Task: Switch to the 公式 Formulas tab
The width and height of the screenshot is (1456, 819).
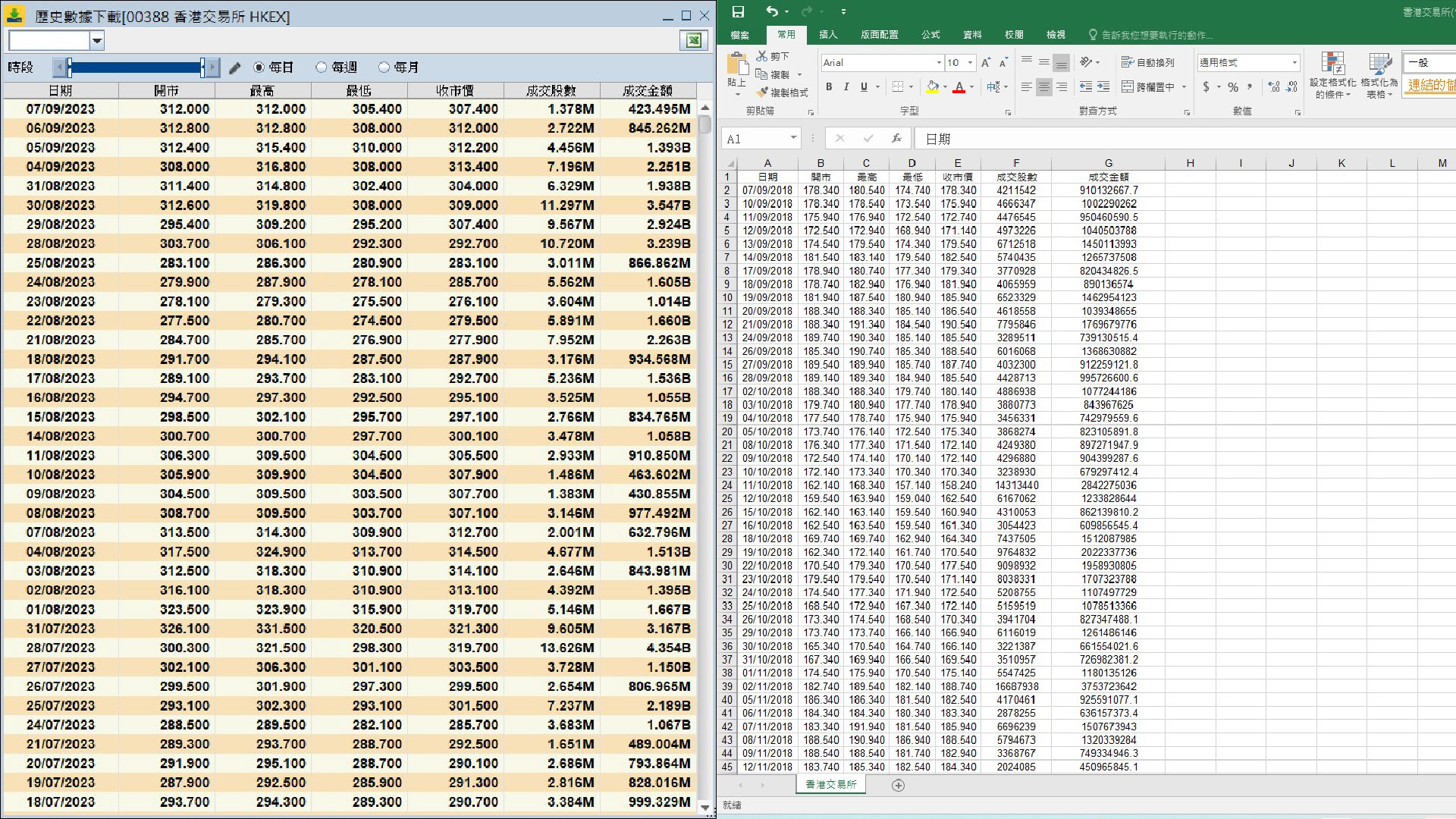Action: pyautogui.click(x=930, y=35)
